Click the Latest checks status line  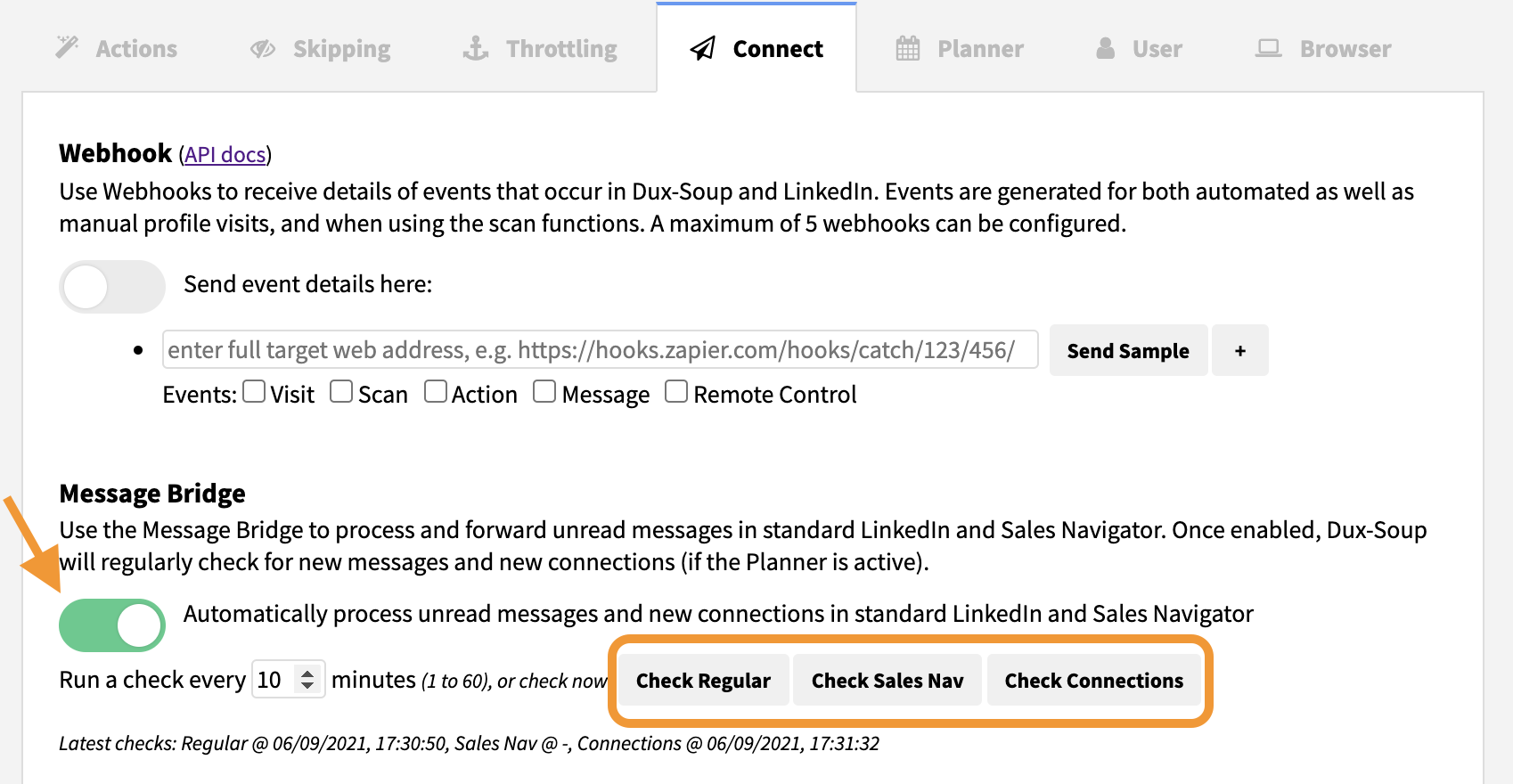469,743
